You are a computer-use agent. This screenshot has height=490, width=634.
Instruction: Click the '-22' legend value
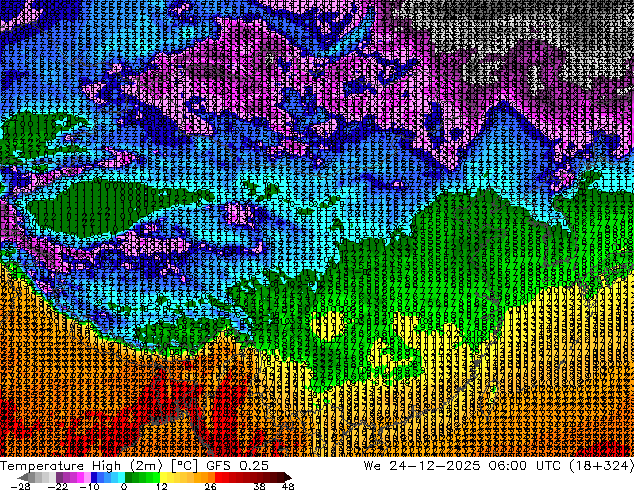57,486
